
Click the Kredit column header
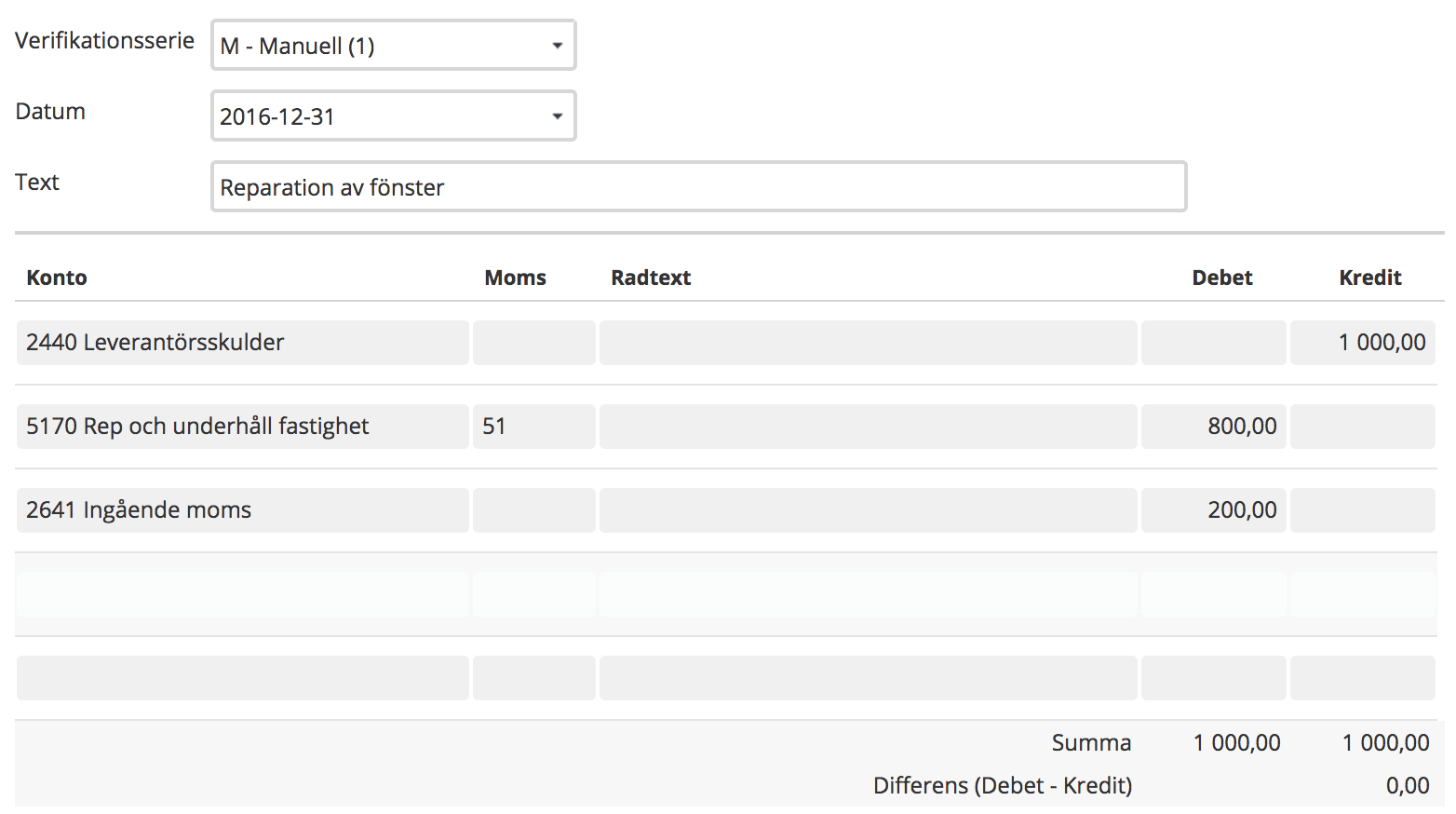coord(1370,278)
